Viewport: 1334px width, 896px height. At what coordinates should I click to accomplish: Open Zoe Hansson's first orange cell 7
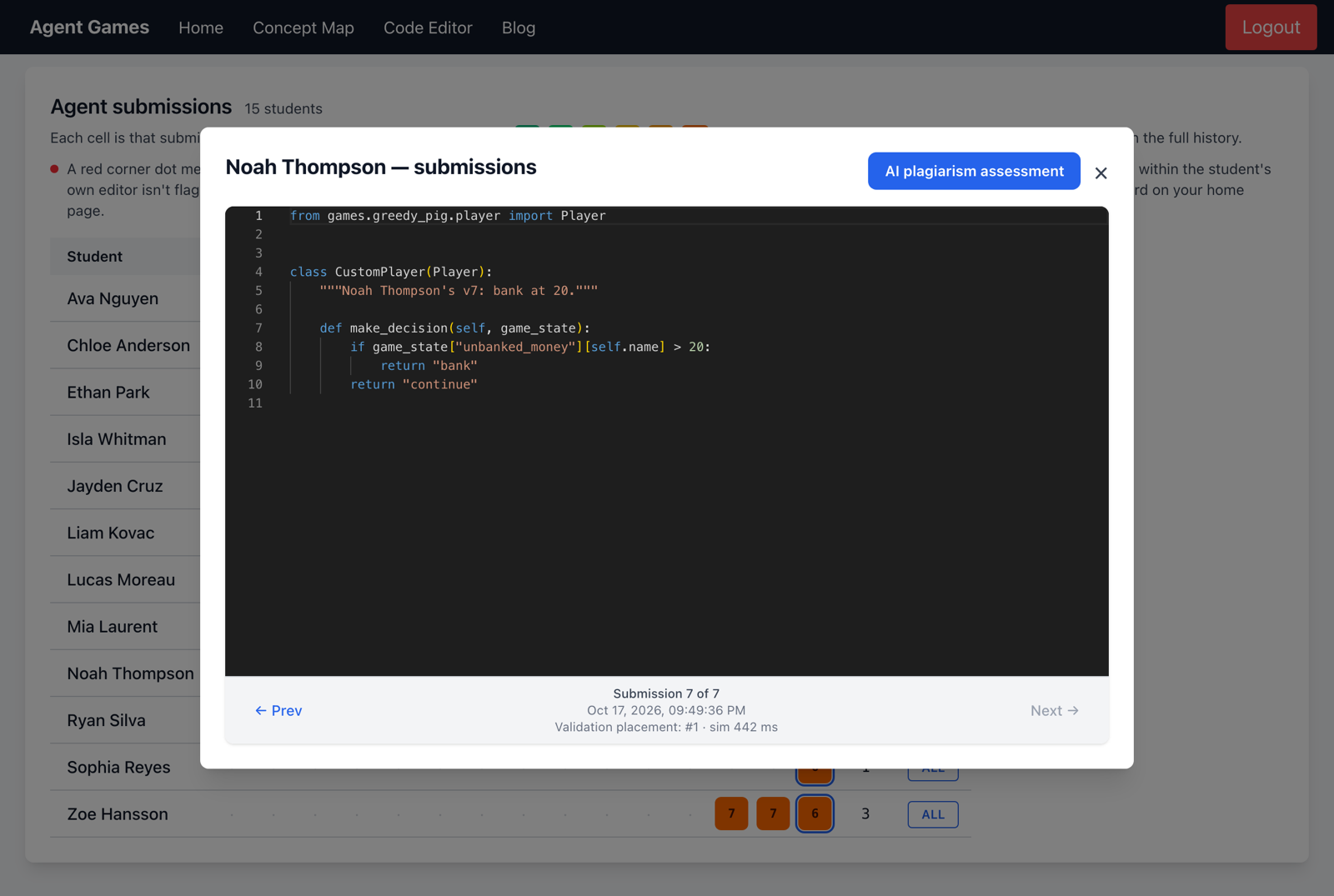[x=731, y=813]
